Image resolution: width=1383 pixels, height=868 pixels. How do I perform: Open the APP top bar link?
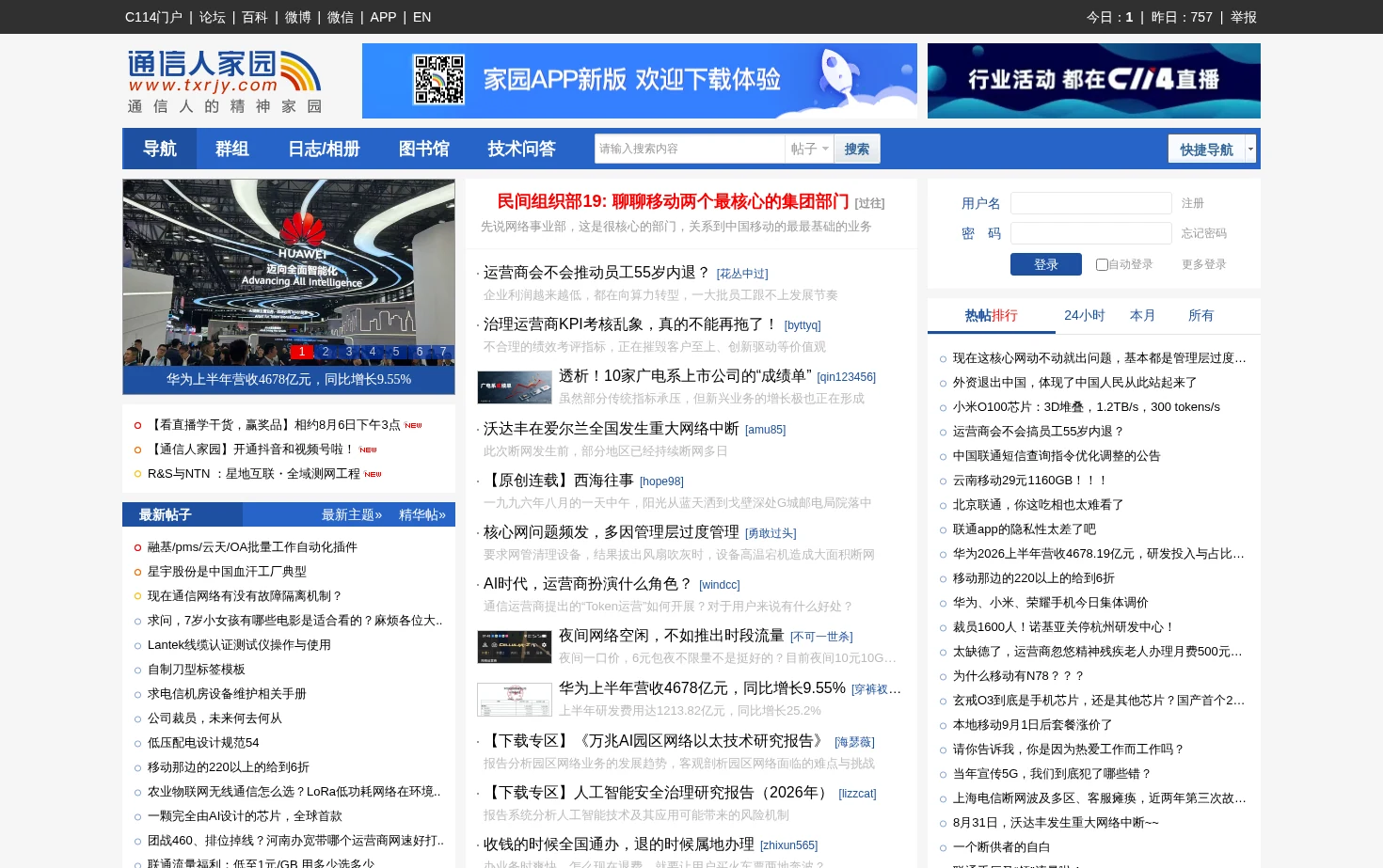point(383,17)
